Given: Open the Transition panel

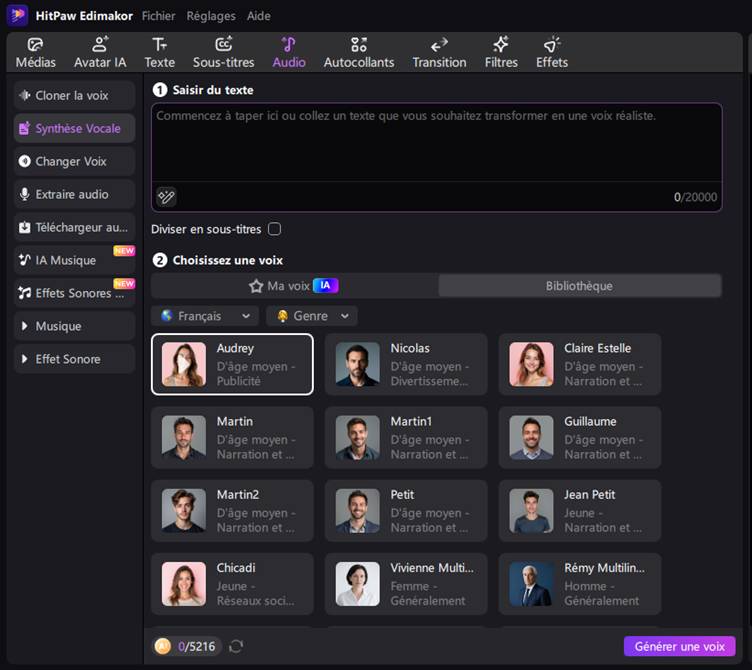Looking at the screenshot, I should point(439,53).
